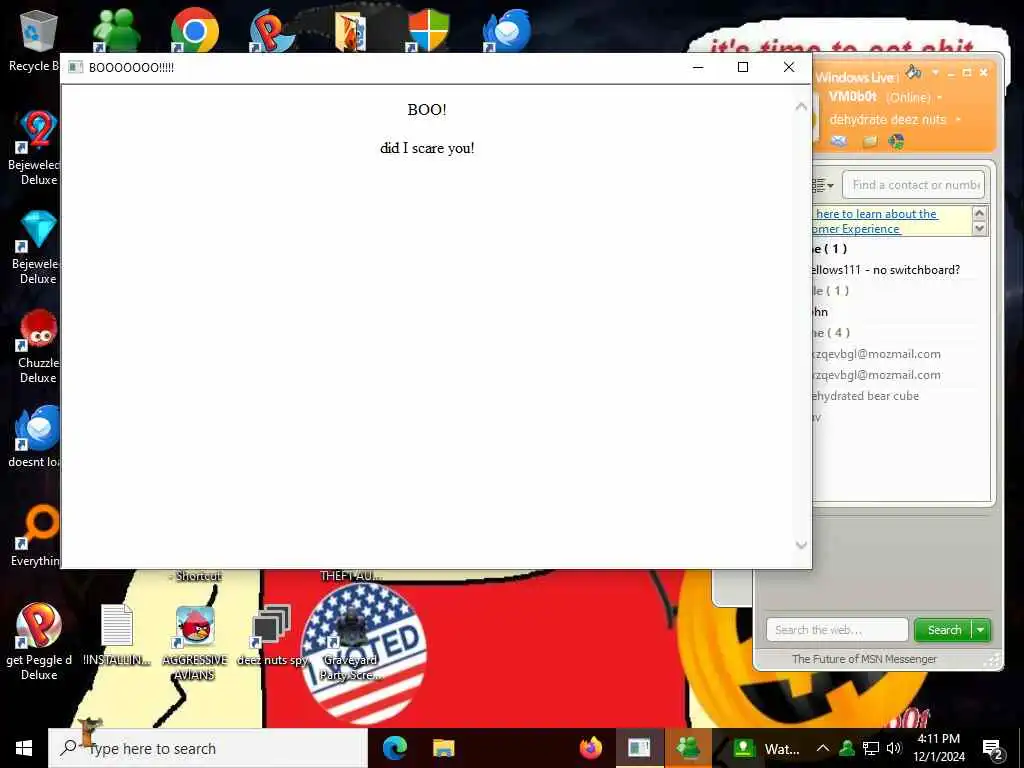Click the Windows Live Messenger taskbar button
Viewport: 1024px width, 768px height.
(x=688, y=748)
